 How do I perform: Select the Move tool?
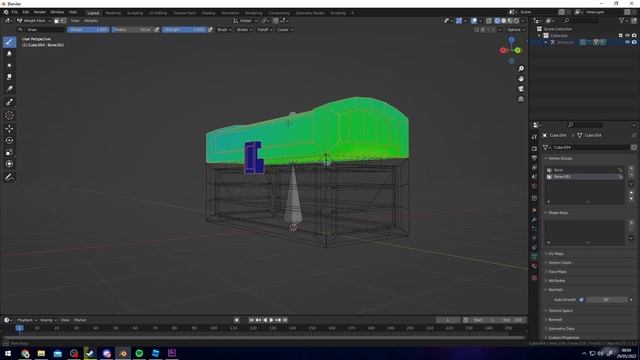pyautogui.click(x=9, y=128)
